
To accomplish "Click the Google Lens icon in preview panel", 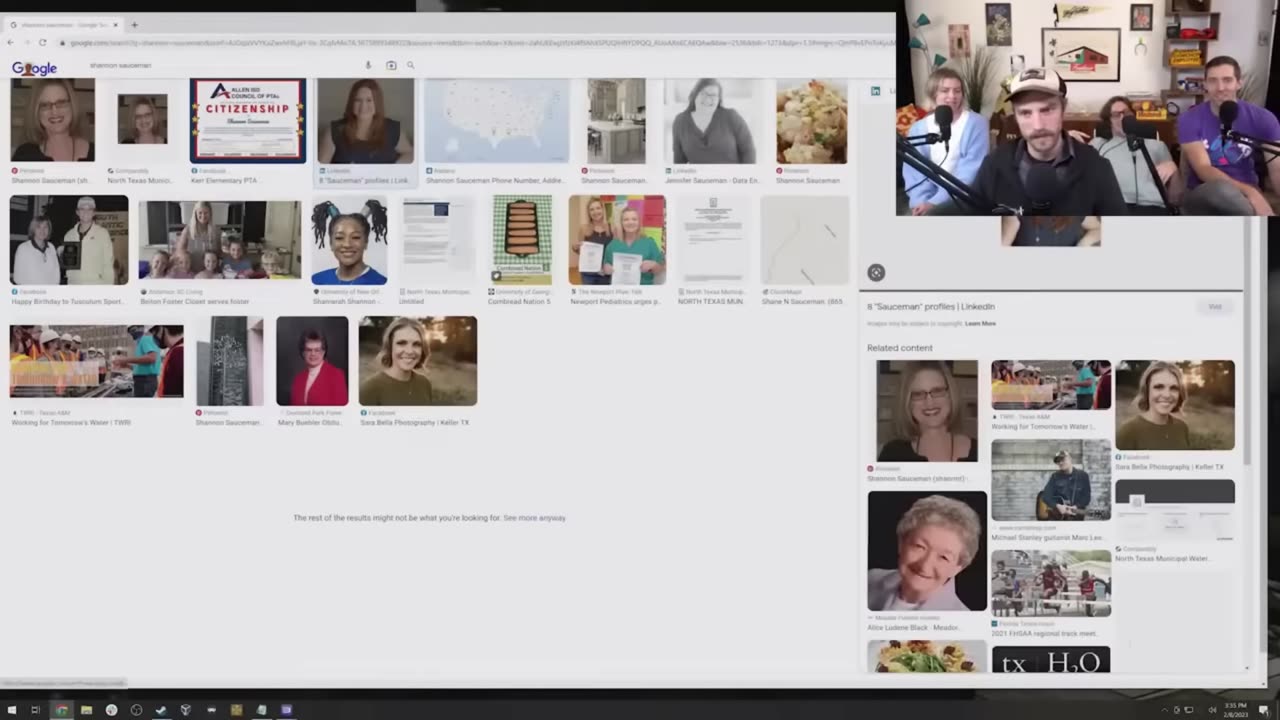I will tap(876, 273).
